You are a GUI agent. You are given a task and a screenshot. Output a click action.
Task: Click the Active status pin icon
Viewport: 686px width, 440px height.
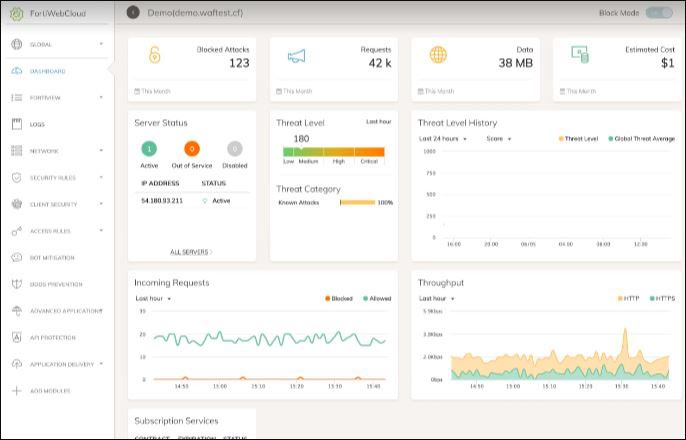205,201
